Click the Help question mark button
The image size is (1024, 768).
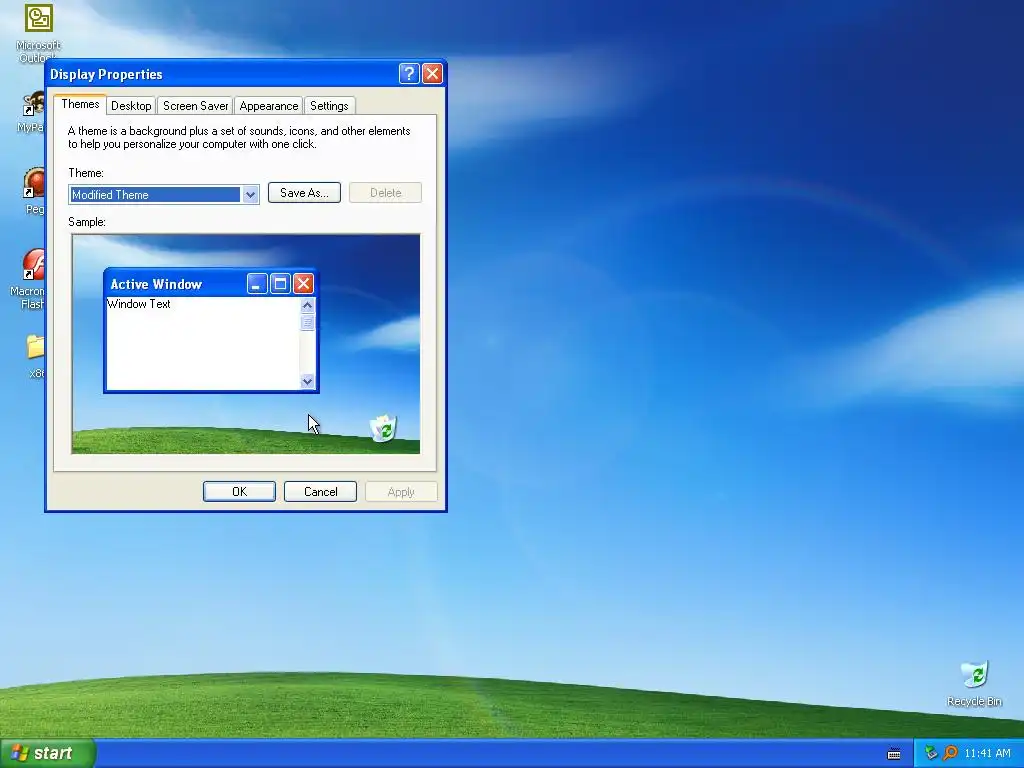pyautogui.click(x=409, y=74)
